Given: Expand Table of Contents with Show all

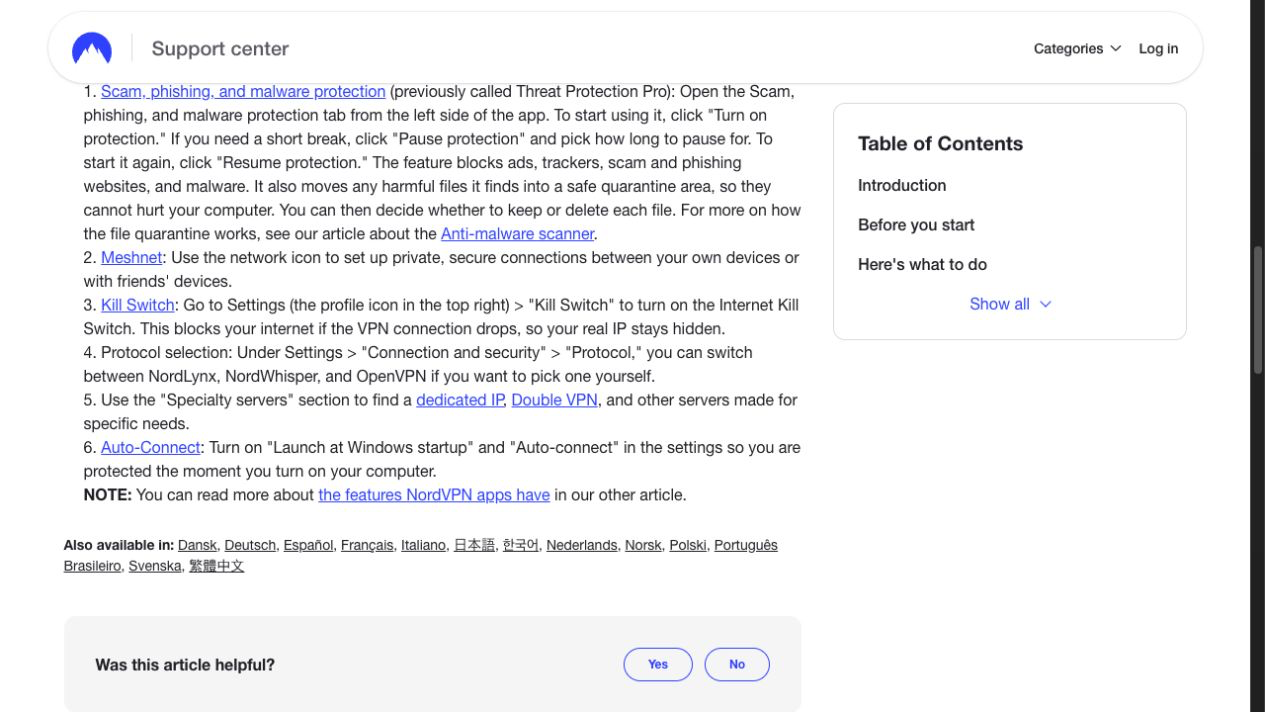Looking at the screenshot, I should coord(1010,304).
